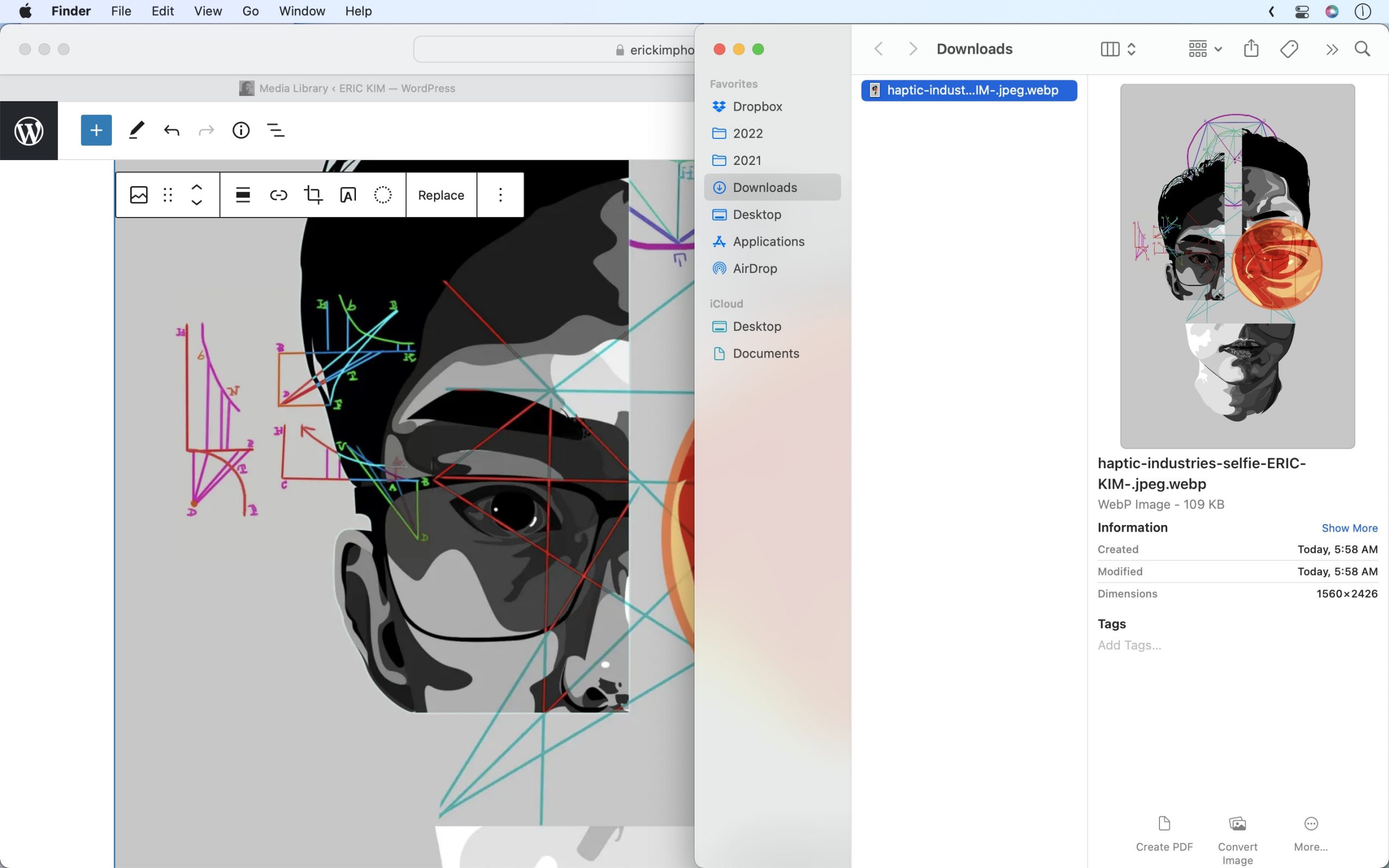Click the insert link icon in block toolbar
Image resolution: width=1389 pixels, height=868 pixels.
(x=278, y=195)
